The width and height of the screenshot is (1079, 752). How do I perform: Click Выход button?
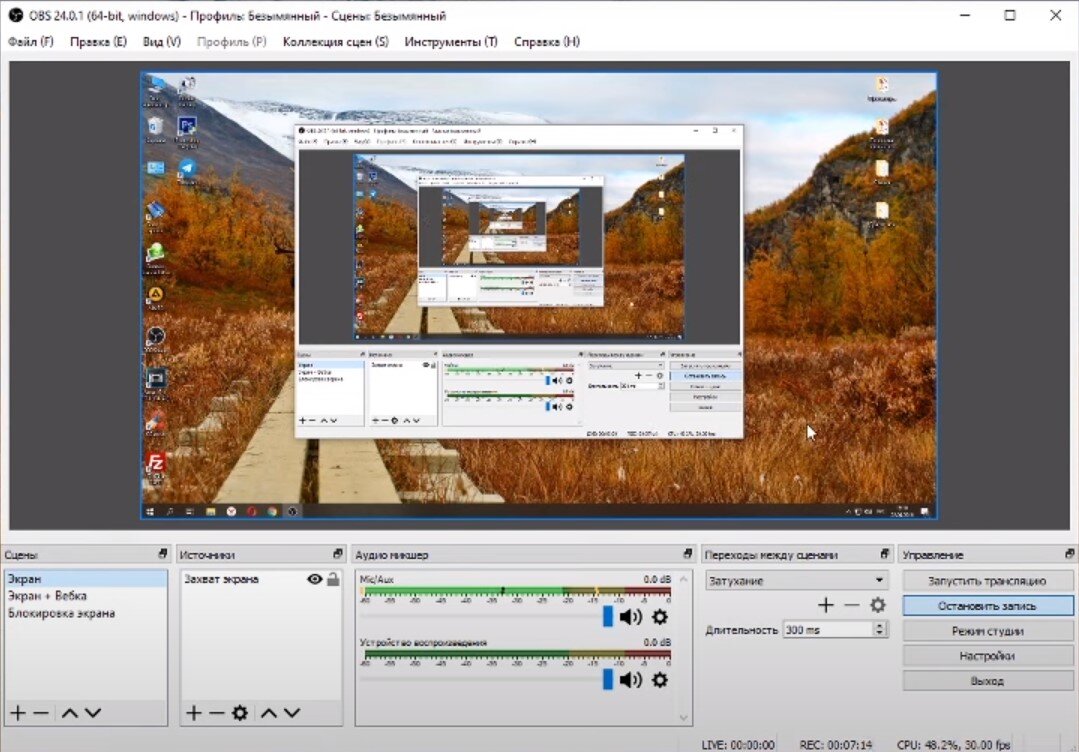click(987, 680)
